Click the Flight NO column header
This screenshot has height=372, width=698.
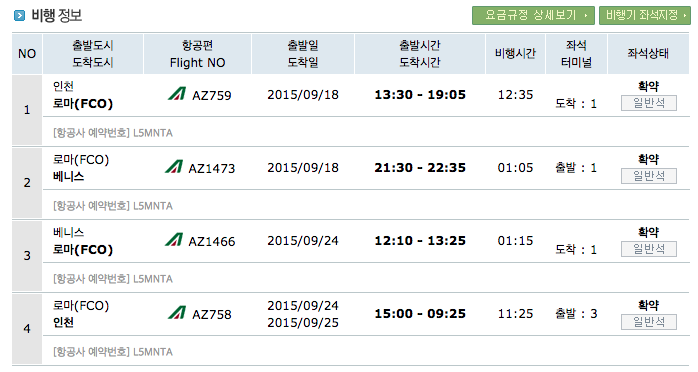click(x=198, y=54)
